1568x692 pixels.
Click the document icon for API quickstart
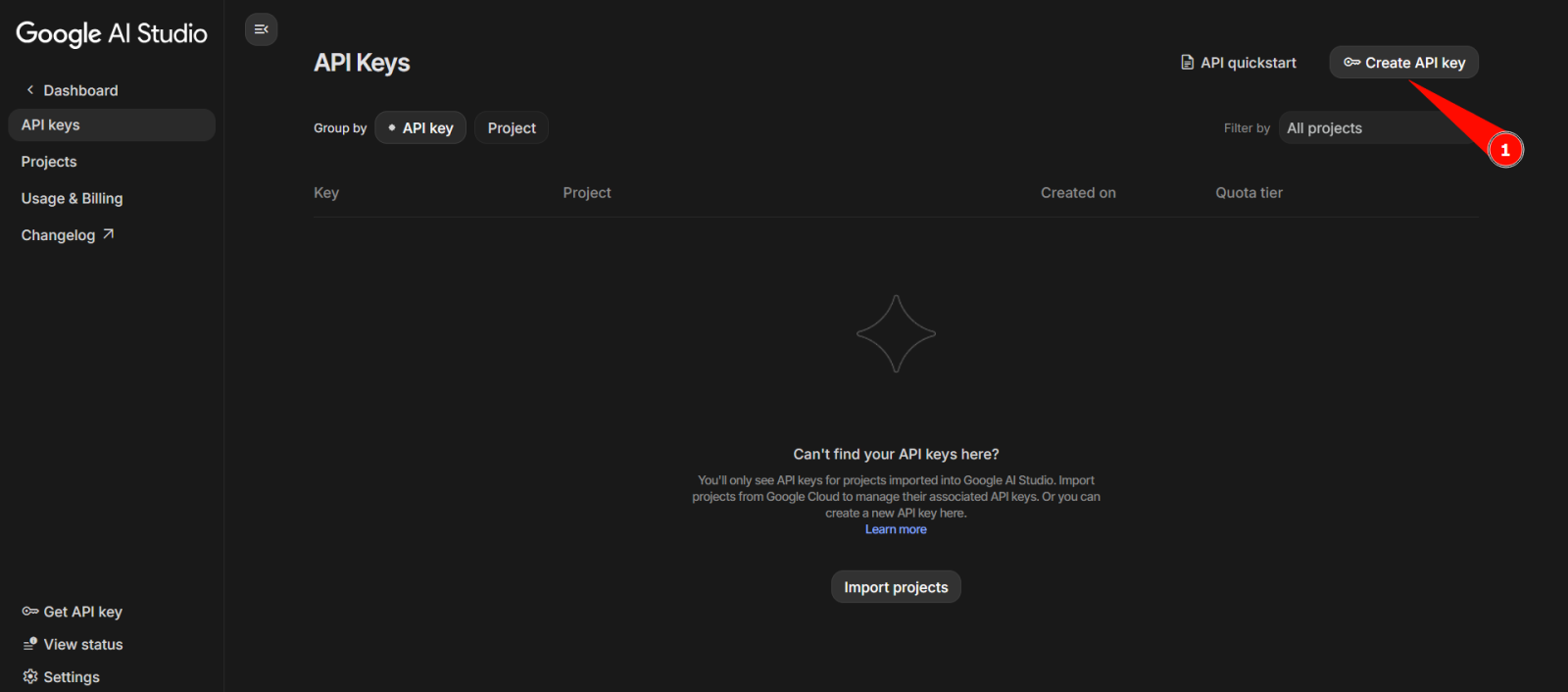click(x=1187, y=63)
